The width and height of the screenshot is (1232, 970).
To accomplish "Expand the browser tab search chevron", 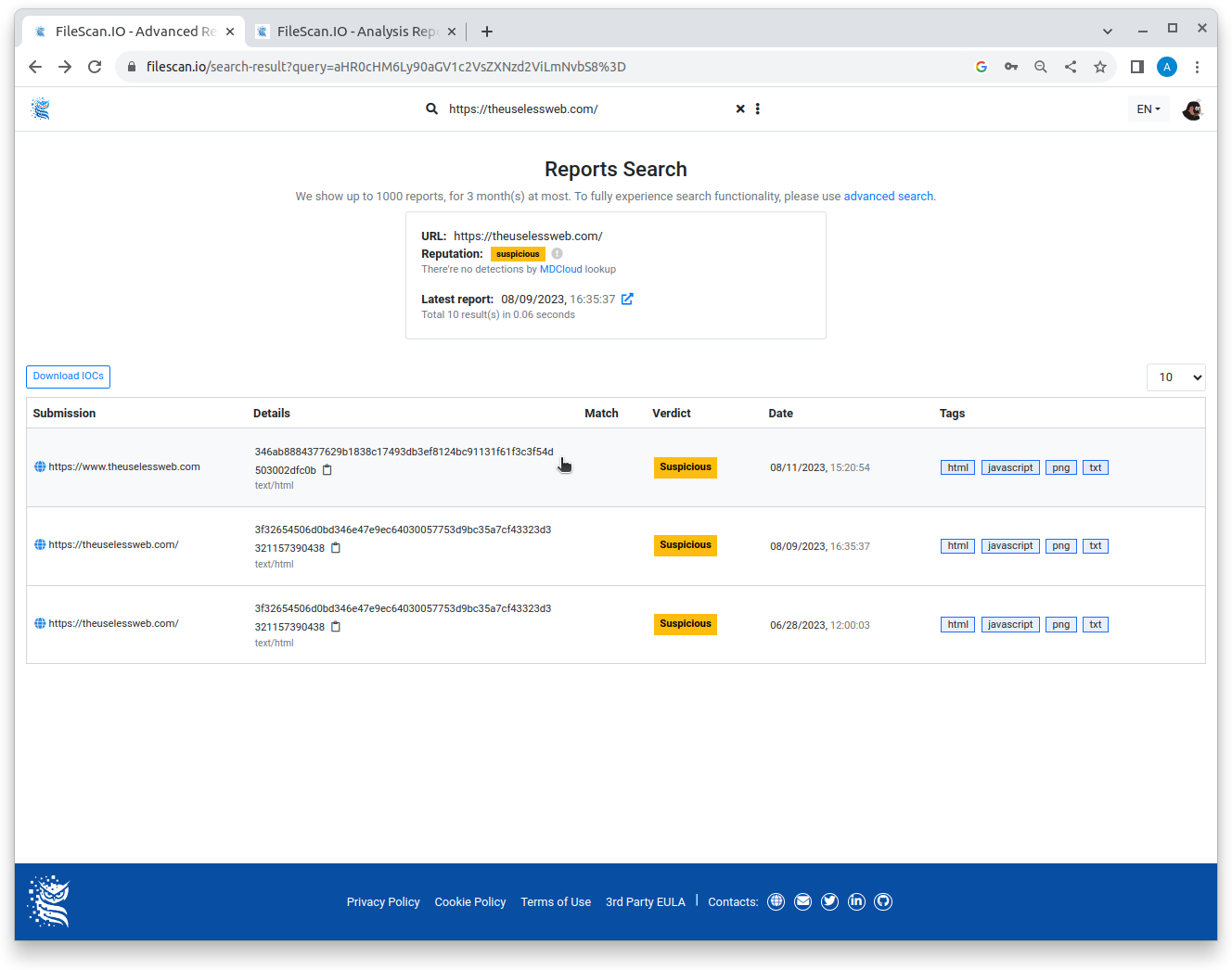I will pyautogui.click(x=1108, y=32).
